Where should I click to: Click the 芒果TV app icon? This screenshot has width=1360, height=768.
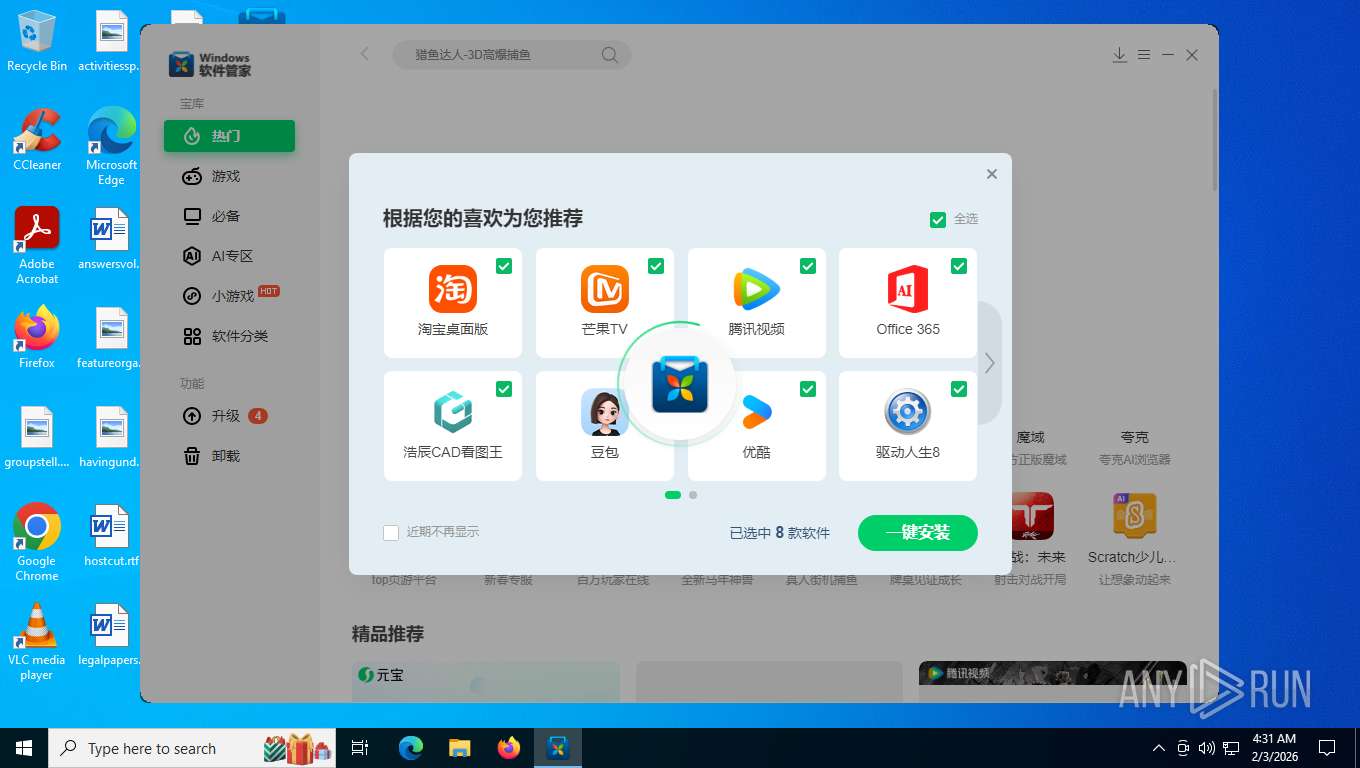coord(604,289)
